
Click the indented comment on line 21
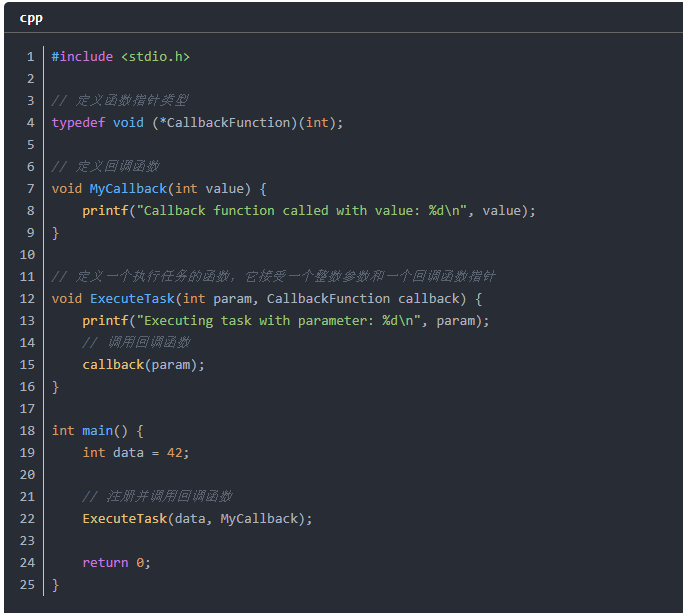[157, 496]
